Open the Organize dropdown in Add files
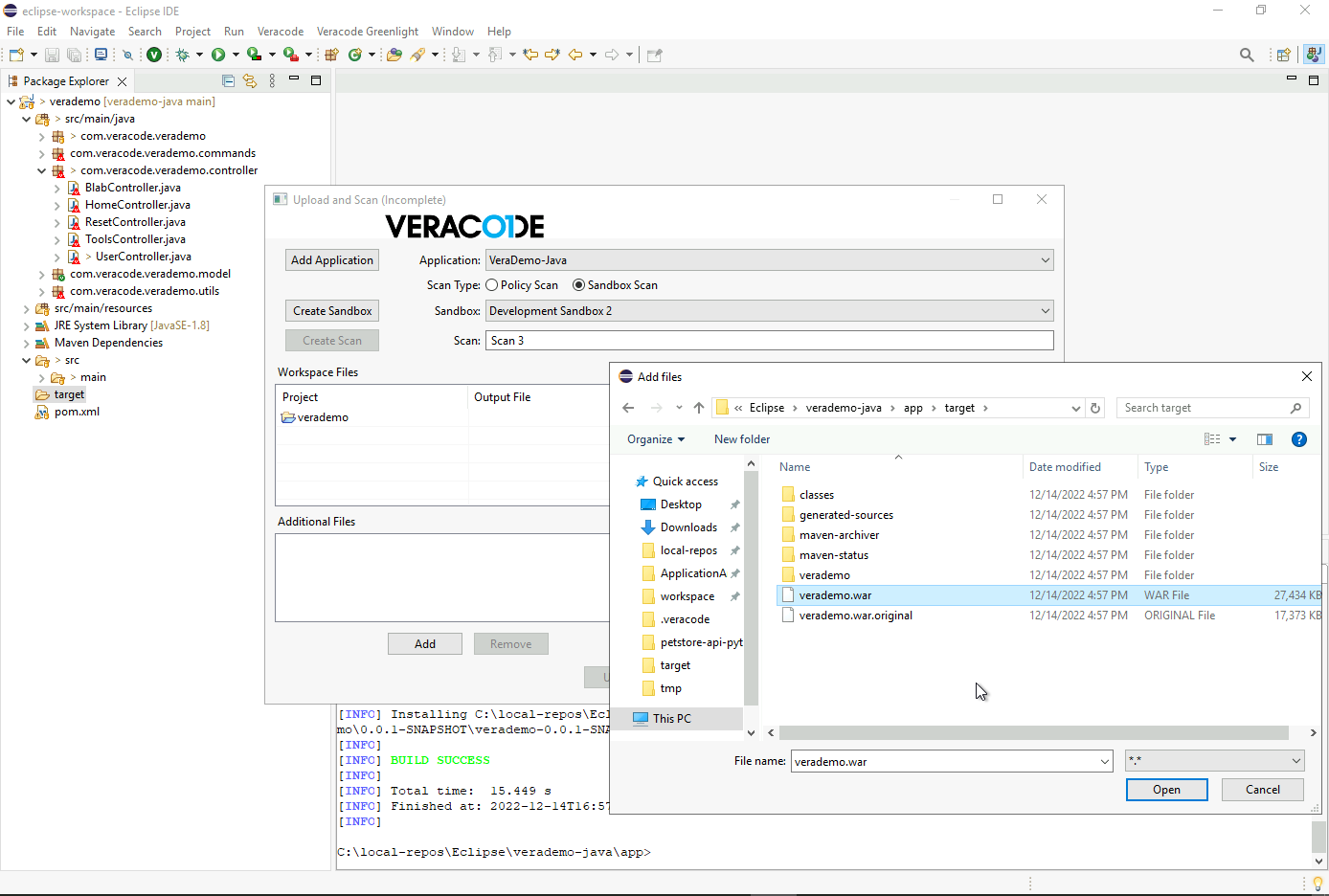The height and width of the screenshot is (896, 1329). coord(656,439)
